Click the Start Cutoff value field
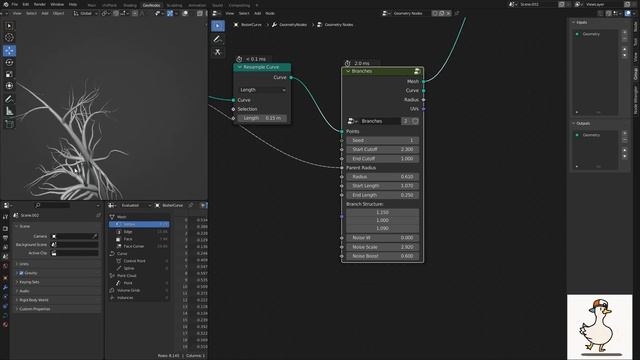The height and width of the screenshot is (360, 640). (x=382, y=149)
